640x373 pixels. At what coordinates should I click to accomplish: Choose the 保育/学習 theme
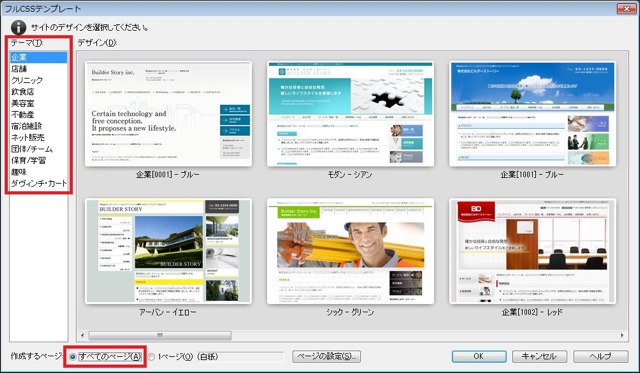39,160
